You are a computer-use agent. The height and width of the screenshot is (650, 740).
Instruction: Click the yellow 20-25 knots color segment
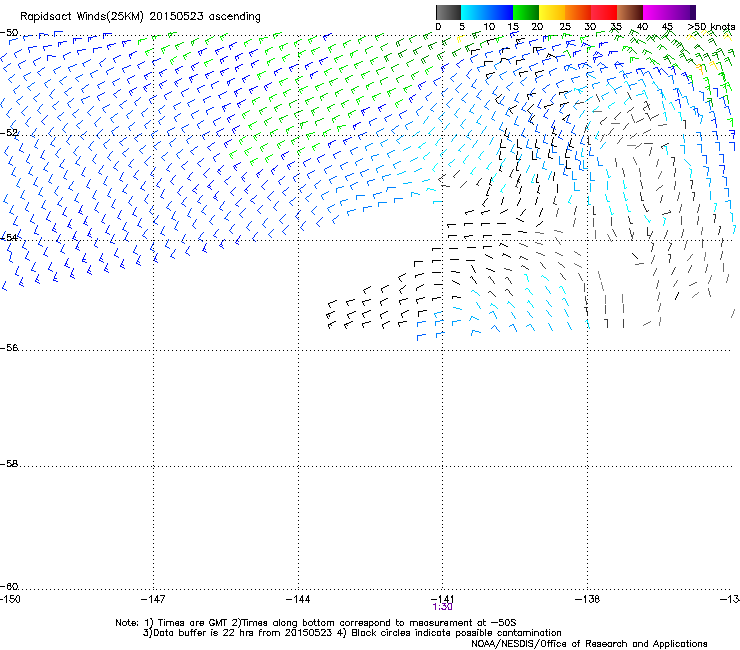click(x=552, y=12)
